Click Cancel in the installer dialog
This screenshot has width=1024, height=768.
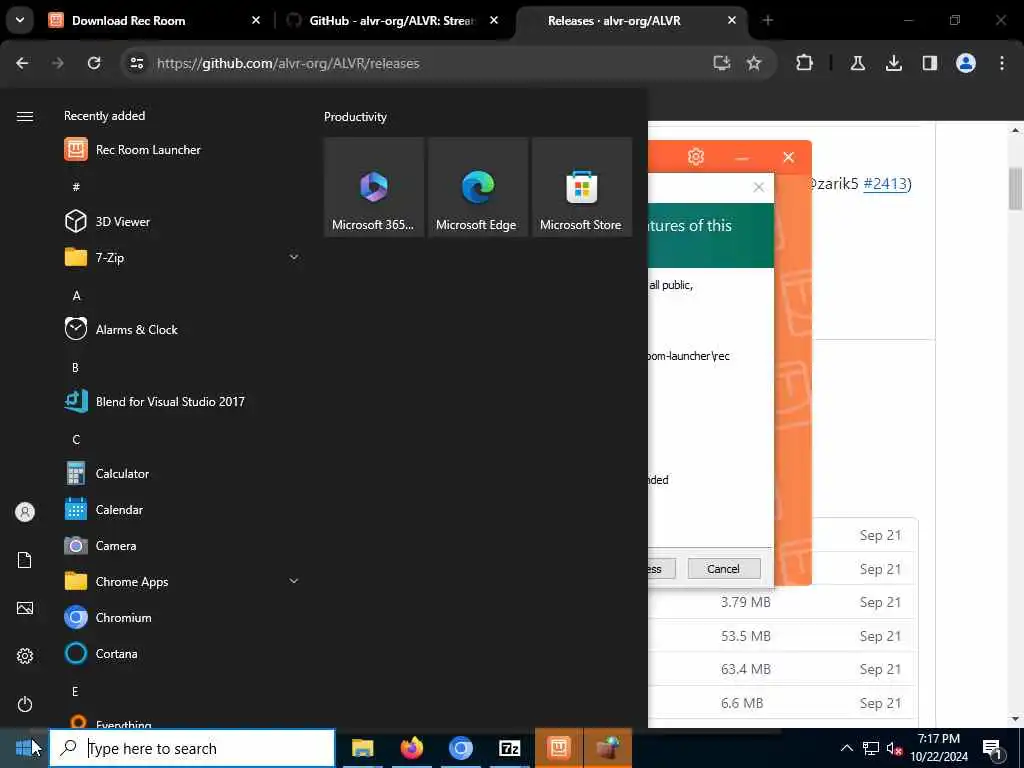724,569
